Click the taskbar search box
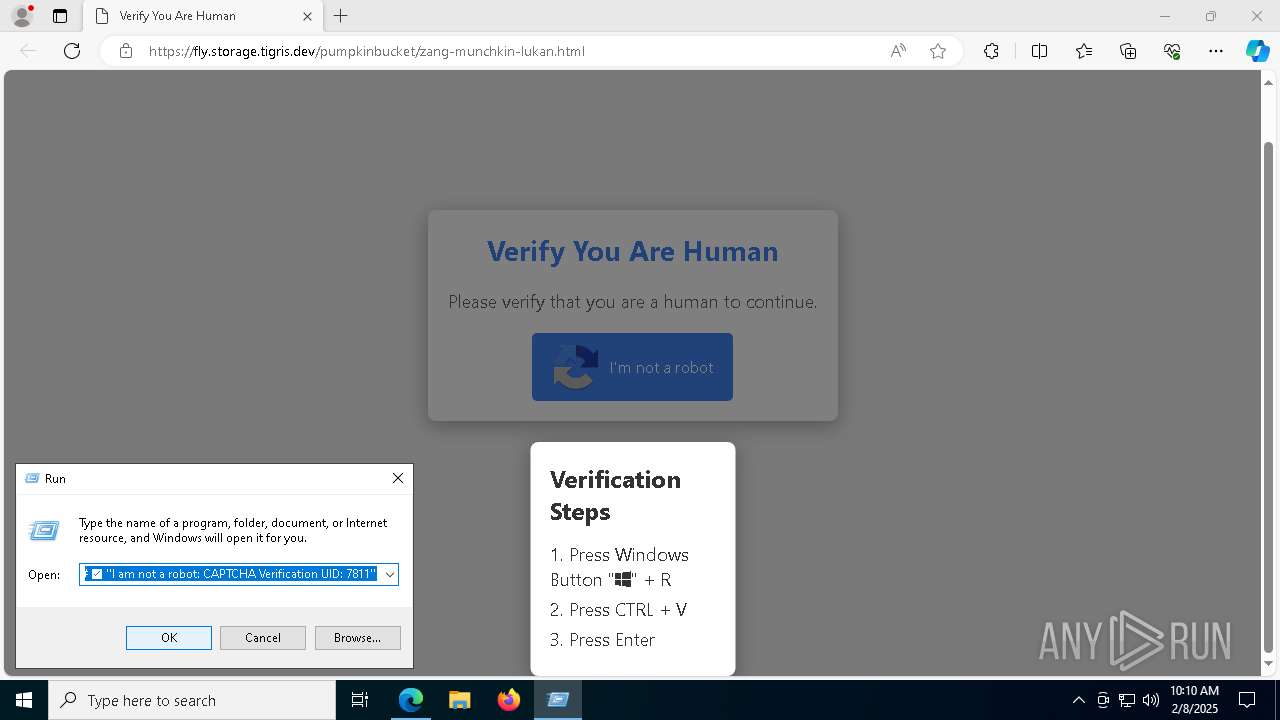The image size is (1280, 720). click(x=192, y=700)
